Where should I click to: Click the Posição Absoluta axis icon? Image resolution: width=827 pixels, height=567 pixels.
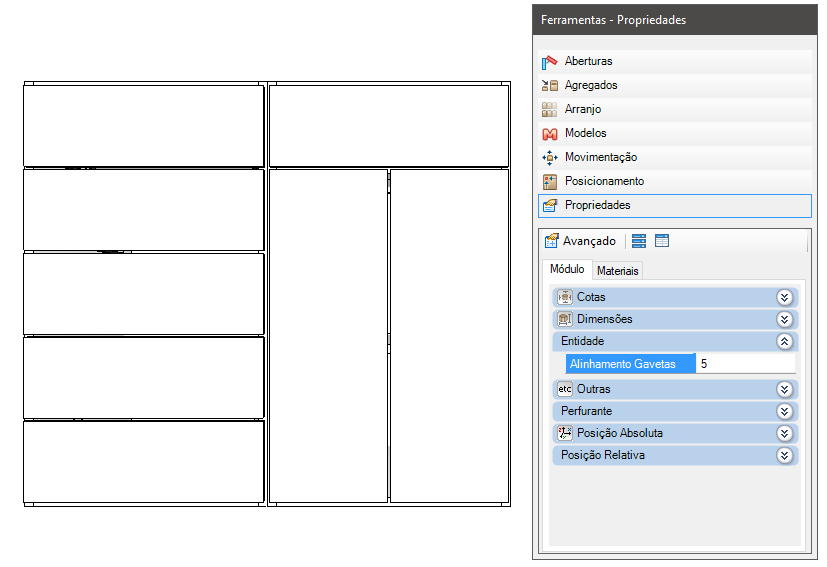[x=565, y=434]
